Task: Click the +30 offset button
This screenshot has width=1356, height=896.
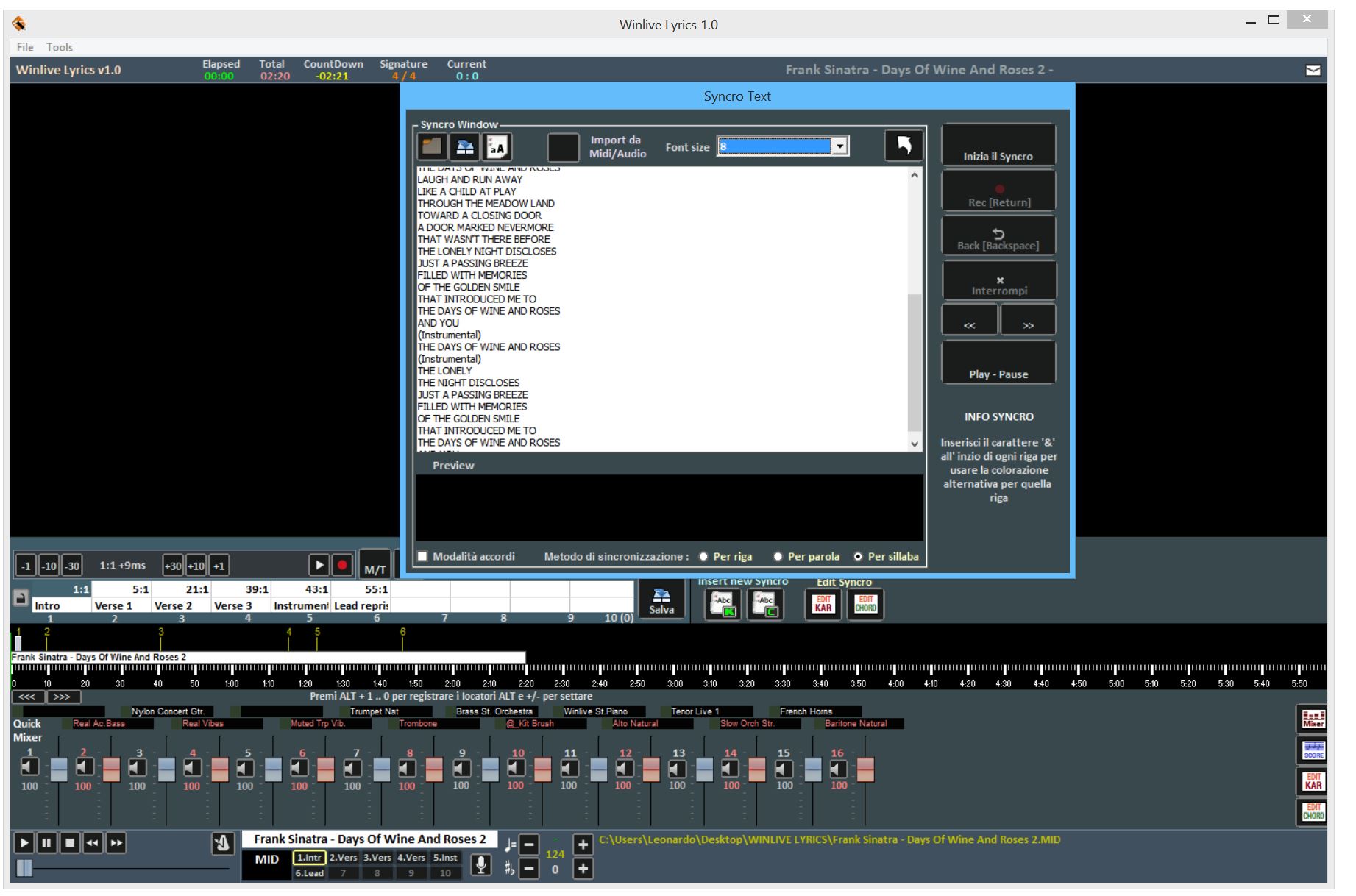Action: click(173, 566)
